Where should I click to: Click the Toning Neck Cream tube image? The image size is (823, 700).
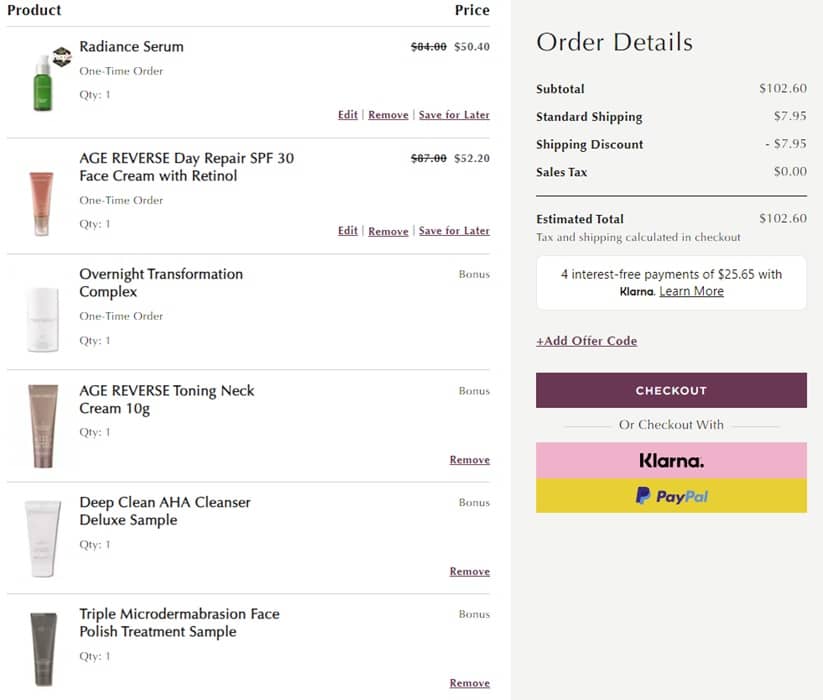42,425
